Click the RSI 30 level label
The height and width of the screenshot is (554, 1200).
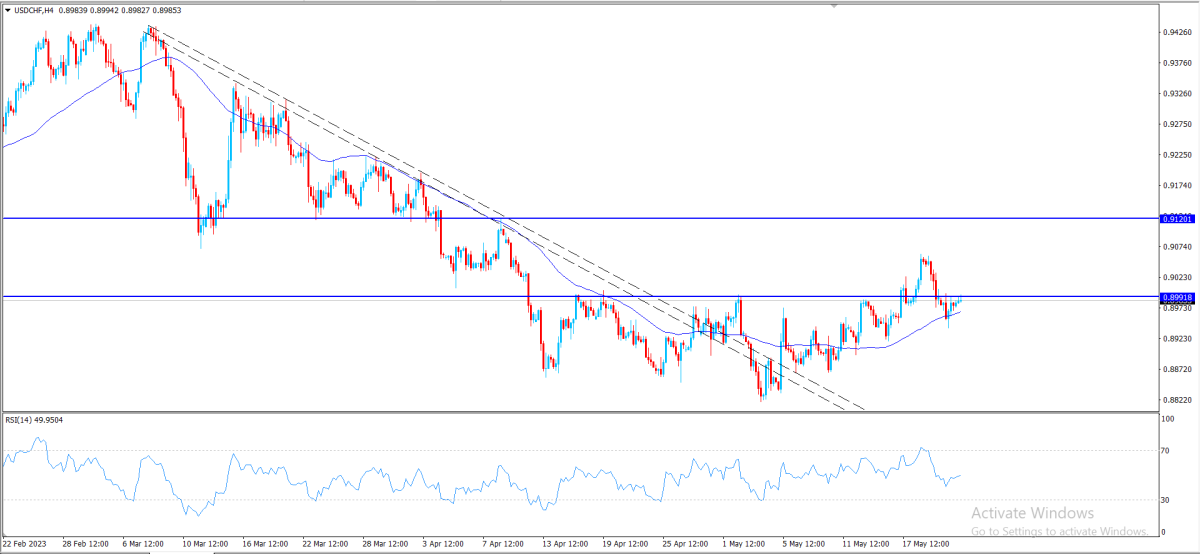tap(1166, 499)
